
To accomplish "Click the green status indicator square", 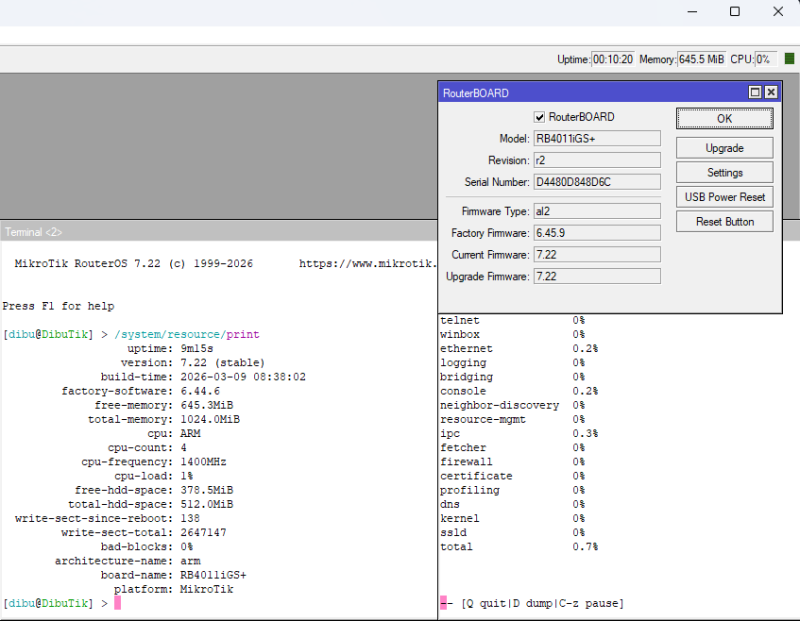I will [x=789, y=59].
